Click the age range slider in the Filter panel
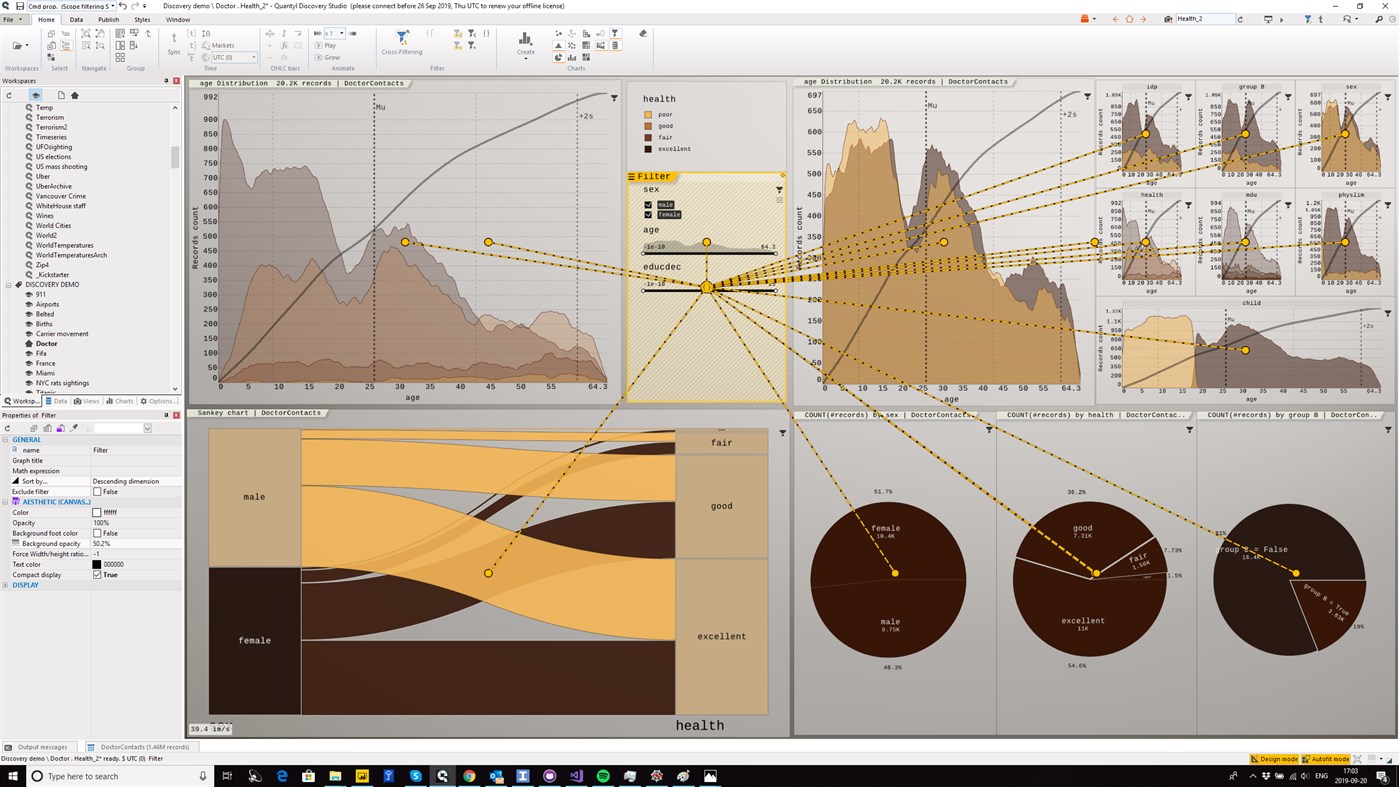Screen dimensions: 1399x787 (x=707, y=252)
